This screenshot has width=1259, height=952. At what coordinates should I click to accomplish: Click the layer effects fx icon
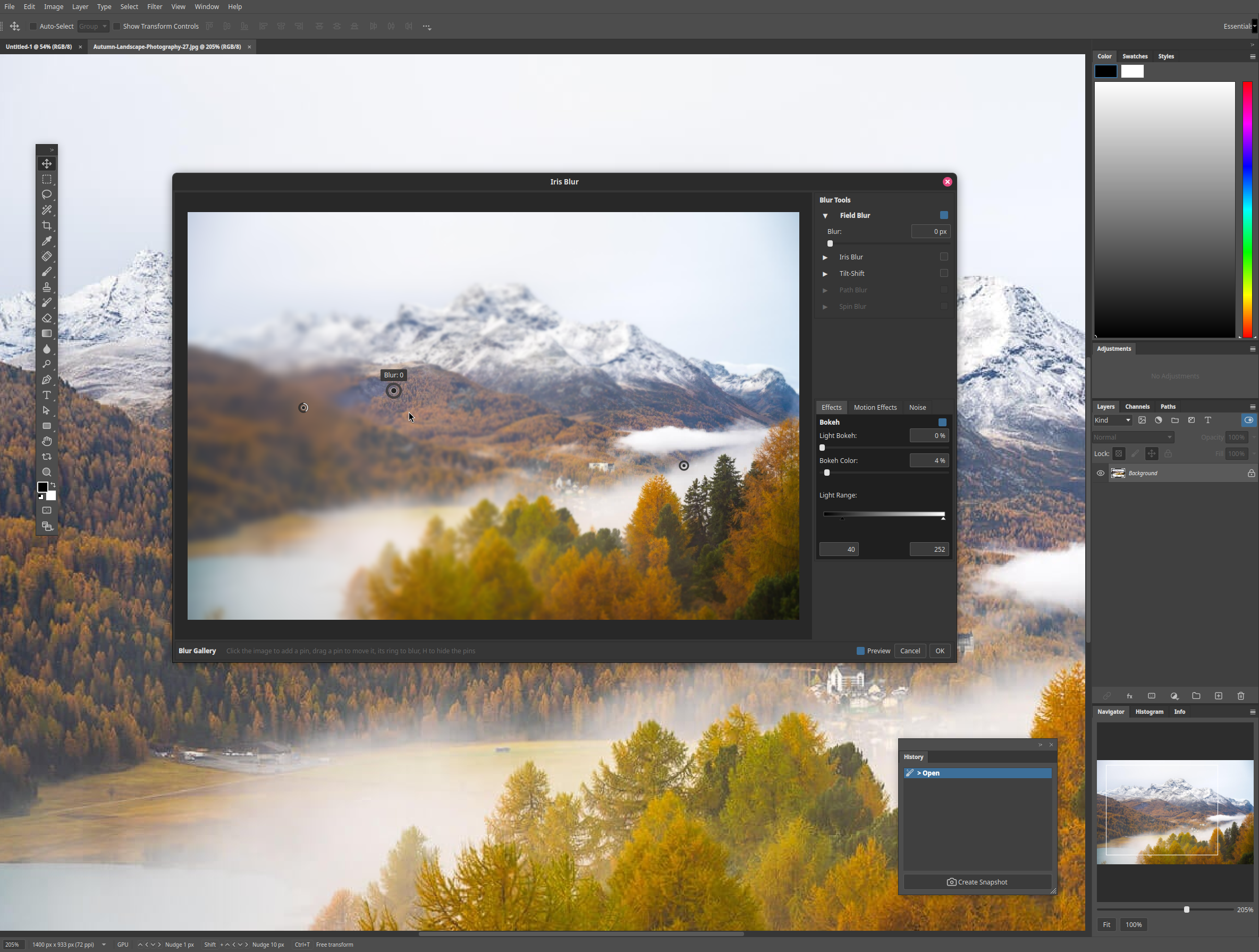(x=1129, y=696)
